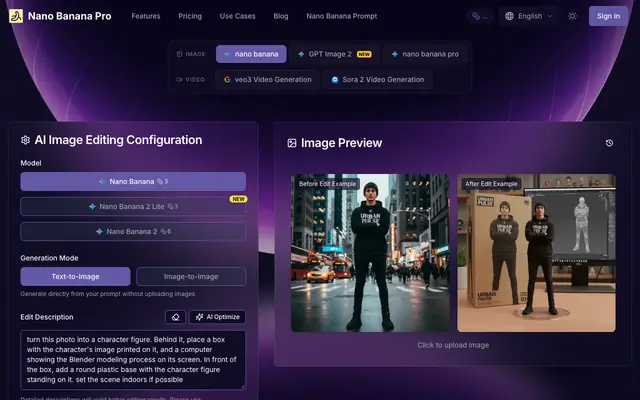Click the Generation Mode label
Image resolution: width=640 pixels, height=400 pixels.
[x=49, y=258]
